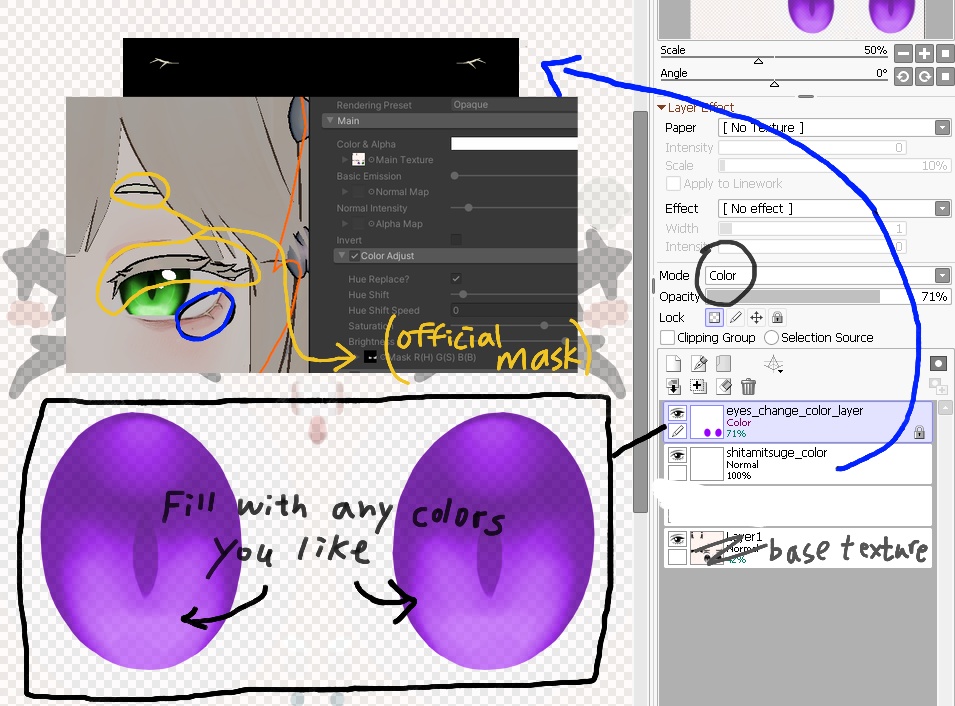Enable the Clipping Group checkbox
Image resolution: width=955 pixels, height=706 pixels.
(x=667, y=337)
